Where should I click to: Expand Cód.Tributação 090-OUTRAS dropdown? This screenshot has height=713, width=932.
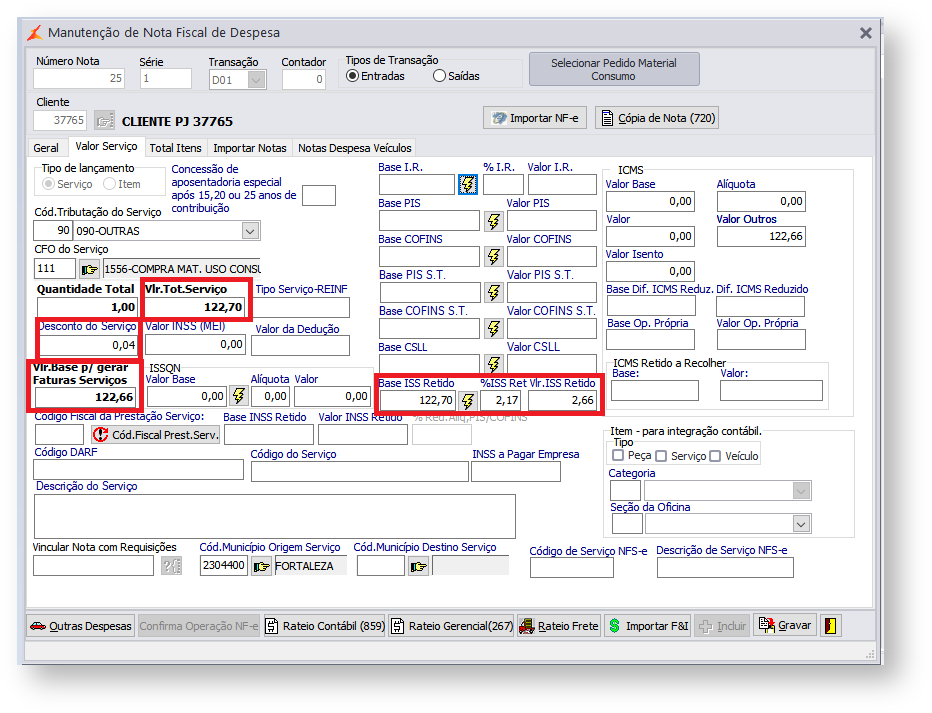pyautogui.click(x=250, y=231)
